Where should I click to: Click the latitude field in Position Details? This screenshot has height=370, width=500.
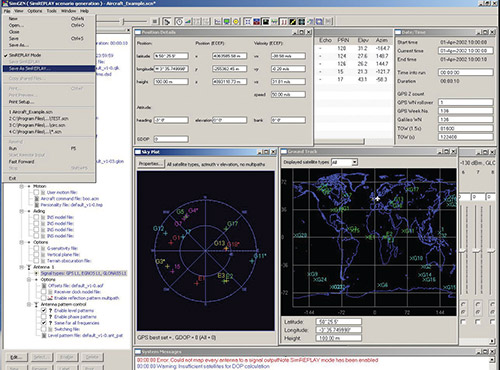(171, 56)
